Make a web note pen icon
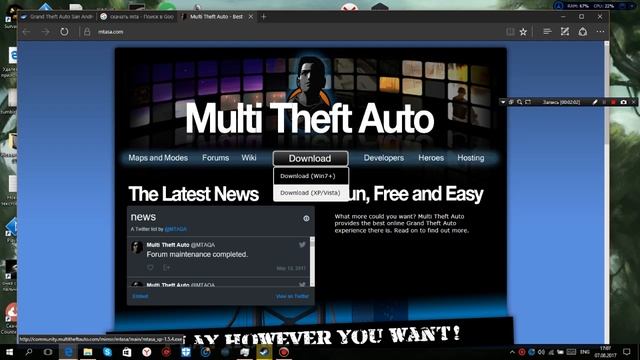The image size is (640, 360). pyautogui.click(x=565, y=32)
